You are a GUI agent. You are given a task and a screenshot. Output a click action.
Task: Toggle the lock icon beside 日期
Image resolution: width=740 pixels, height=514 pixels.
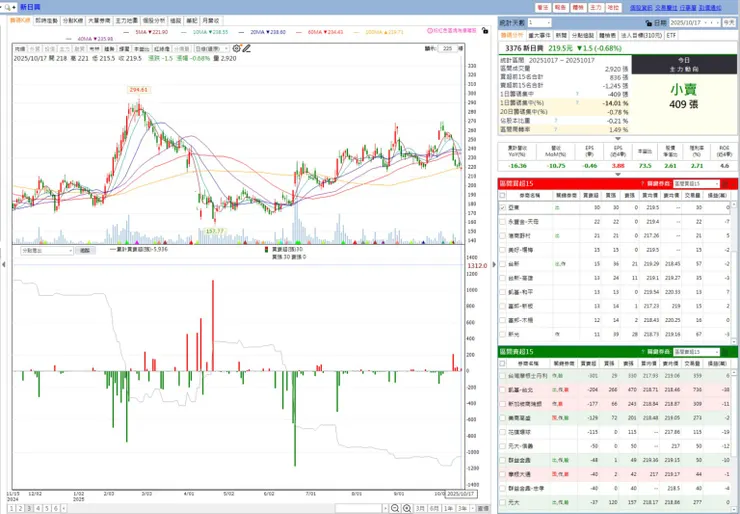pyautogui.click(x=648, y=23)
